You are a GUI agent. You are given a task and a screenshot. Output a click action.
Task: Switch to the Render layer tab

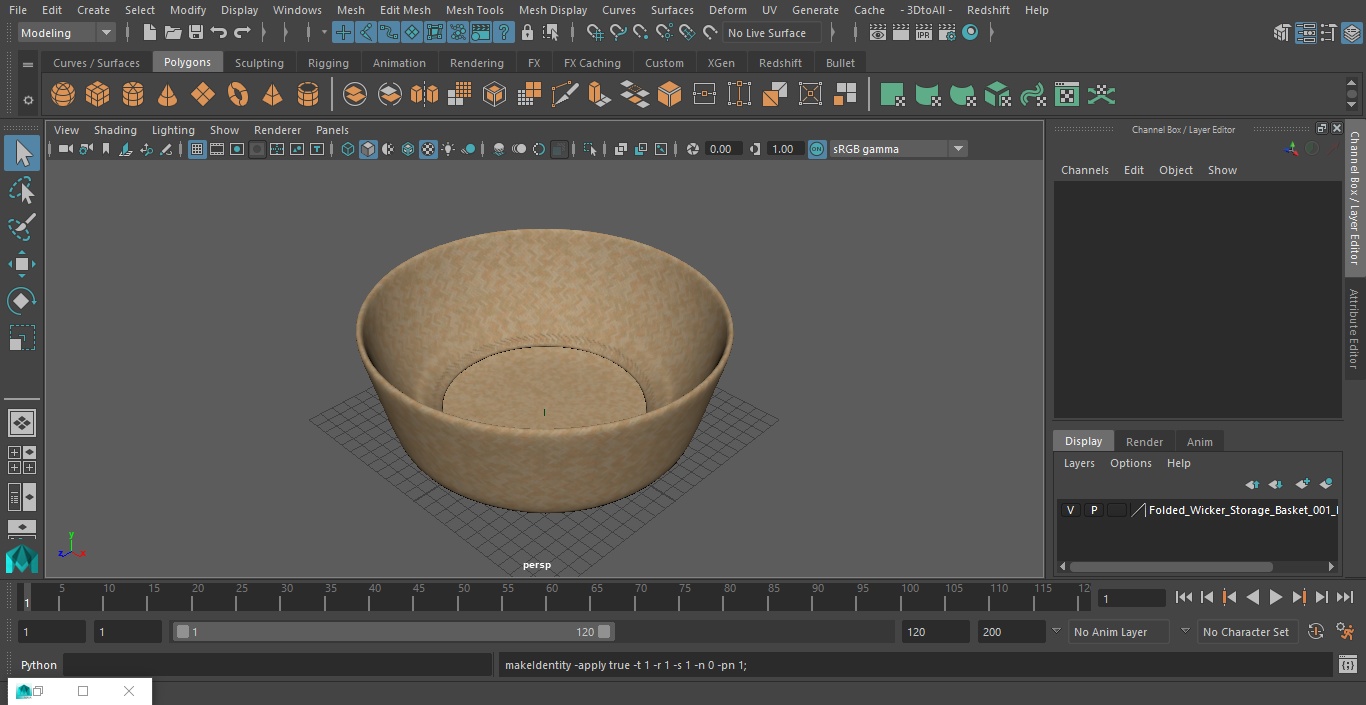pyautogui.click(x=1144, y=442)
